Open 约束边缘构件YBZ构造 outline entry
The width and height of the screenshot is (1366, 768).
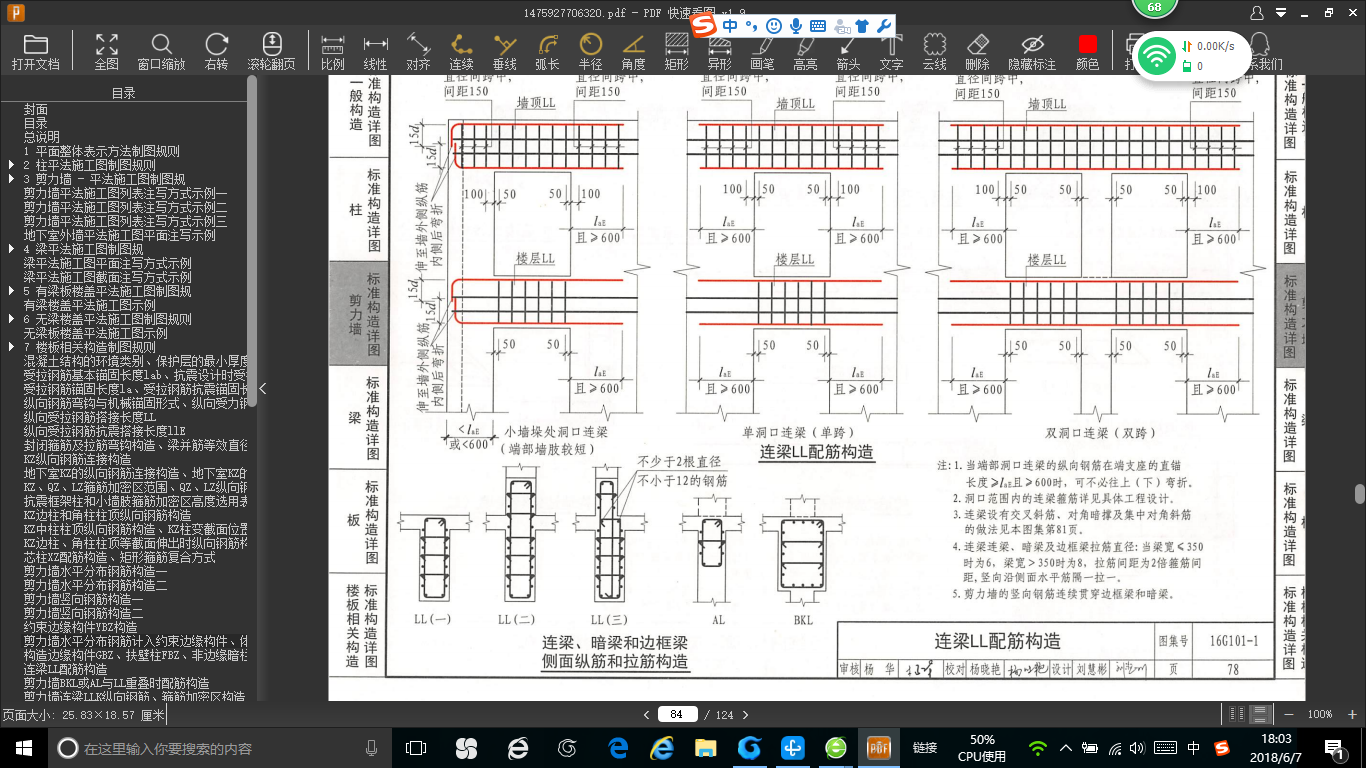coord(81,627)
